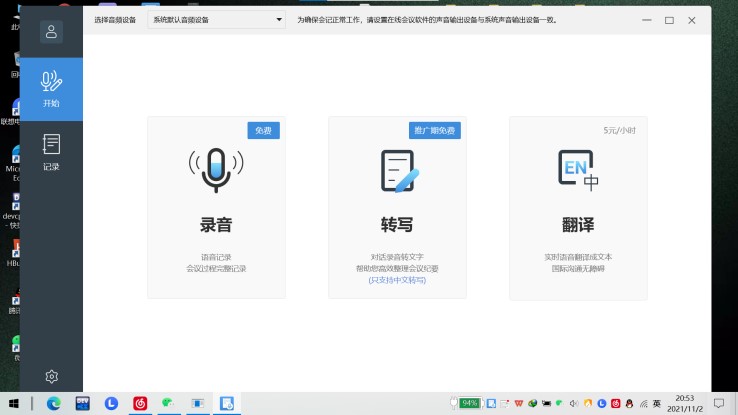Open the WPS icon in system tray
Image resolution: width=738 pixels, height=415 pixels.
click(519, 403)
